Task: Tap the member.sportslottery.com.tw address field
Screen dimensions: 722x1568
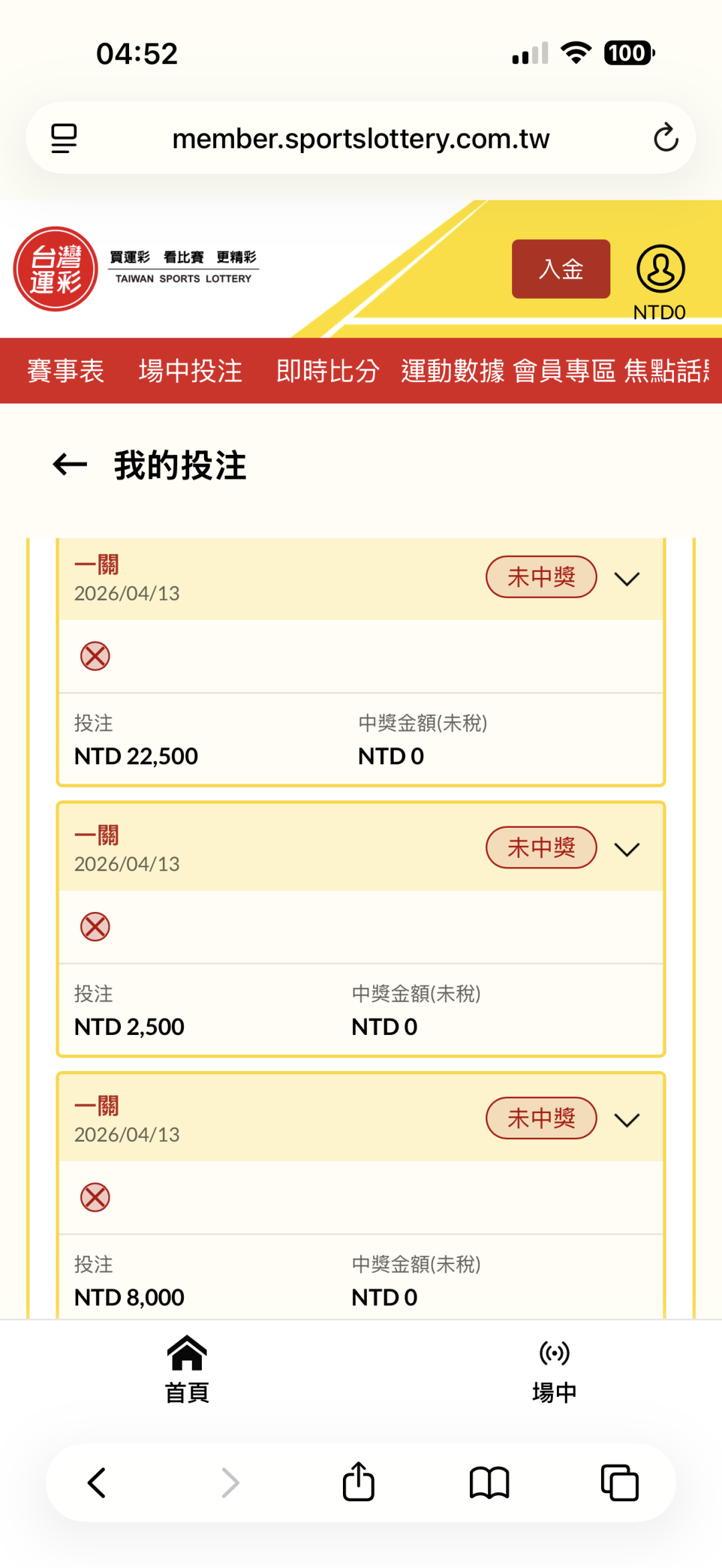Action: pyautogui.click(x=361, y=138)
